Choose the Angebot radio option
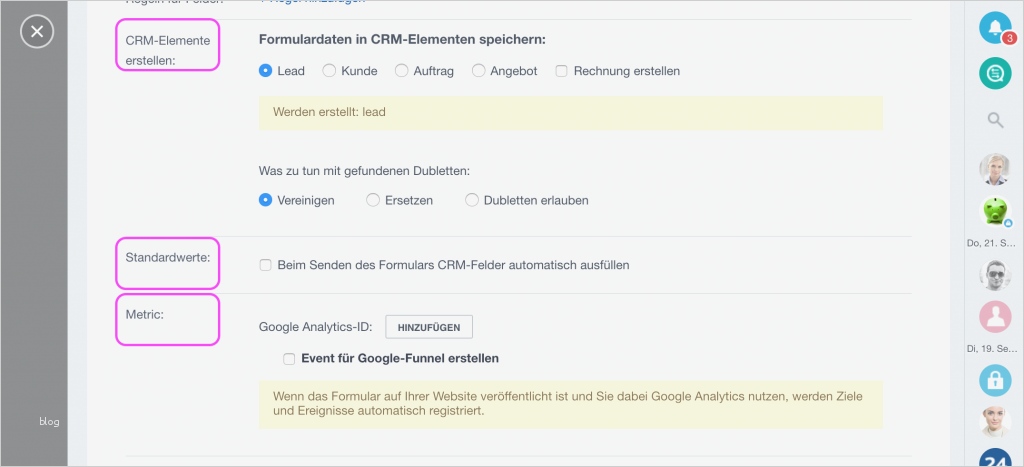Viewport: 1024px width, 467px height. tap(479, 71)
